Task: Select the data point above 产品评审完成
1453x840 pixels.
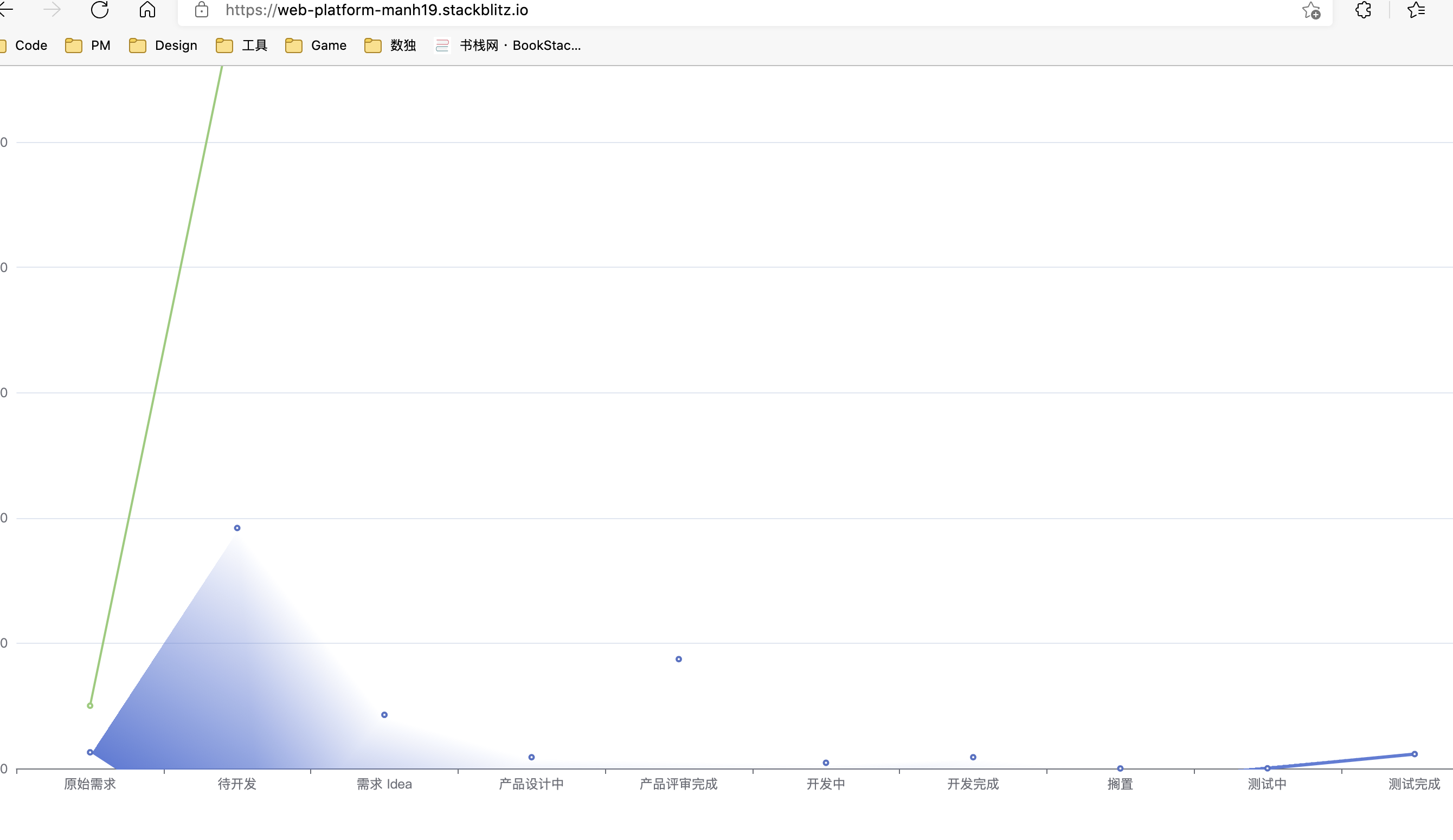Action: (x=678, y=658)
